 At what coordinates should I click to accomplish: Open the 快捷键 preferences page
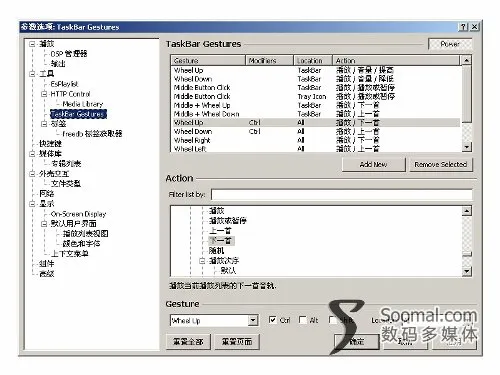(x=50, y=144)
